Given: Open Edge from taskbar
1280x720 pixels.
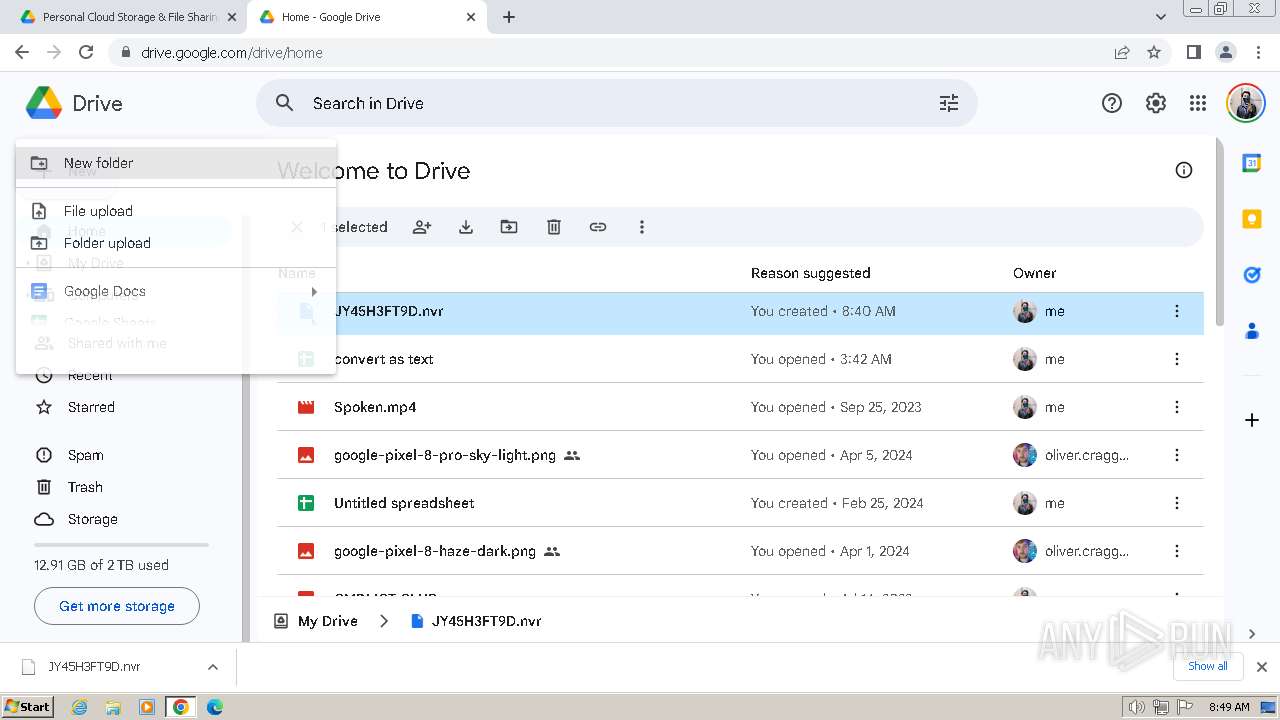Looking at the screenshot, I should pos(214,706).
